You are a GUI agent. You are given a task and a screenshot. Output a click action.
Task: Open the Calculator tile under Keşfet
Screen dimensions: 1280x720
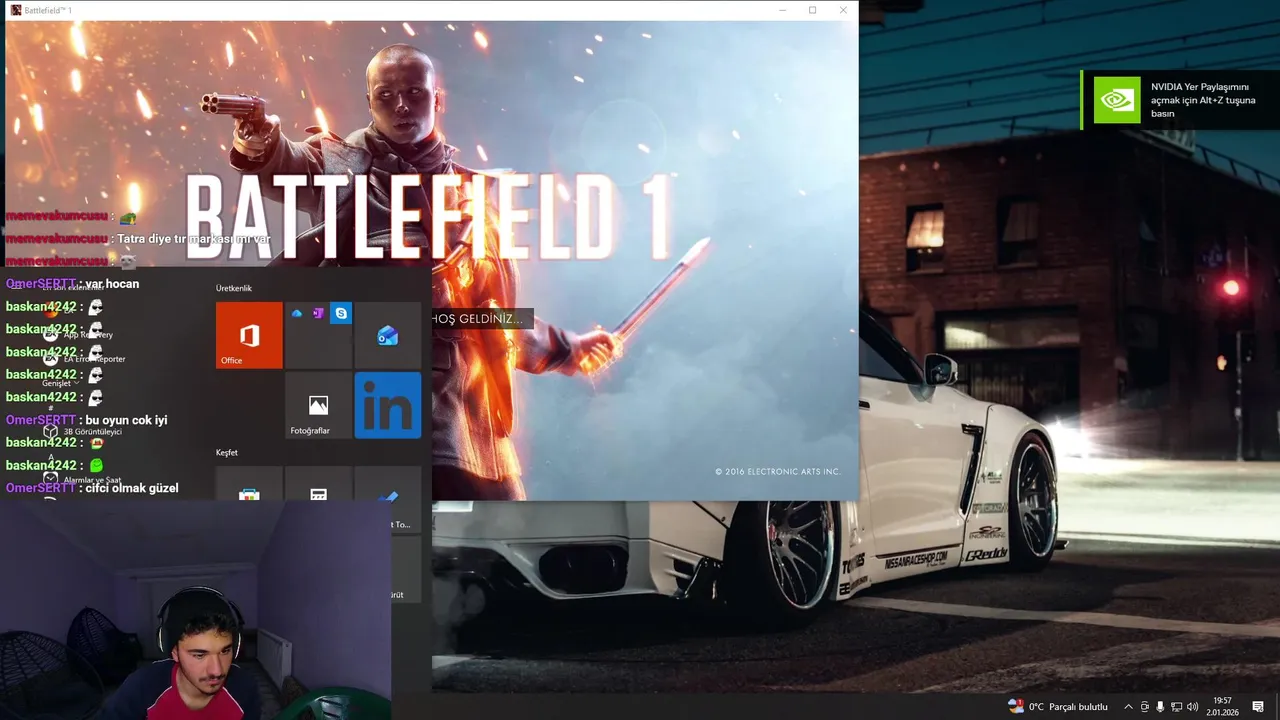(318, 484)
